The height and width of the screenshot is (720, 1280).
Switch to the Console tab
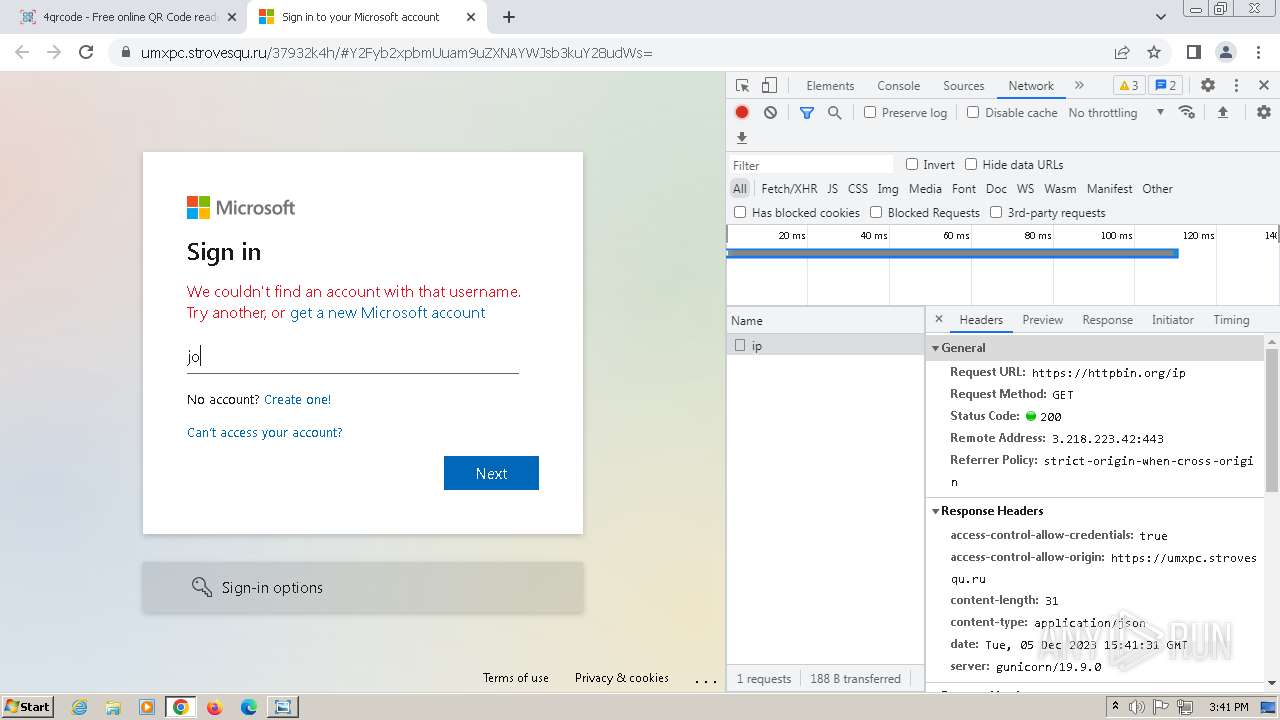tap(898, 86)
